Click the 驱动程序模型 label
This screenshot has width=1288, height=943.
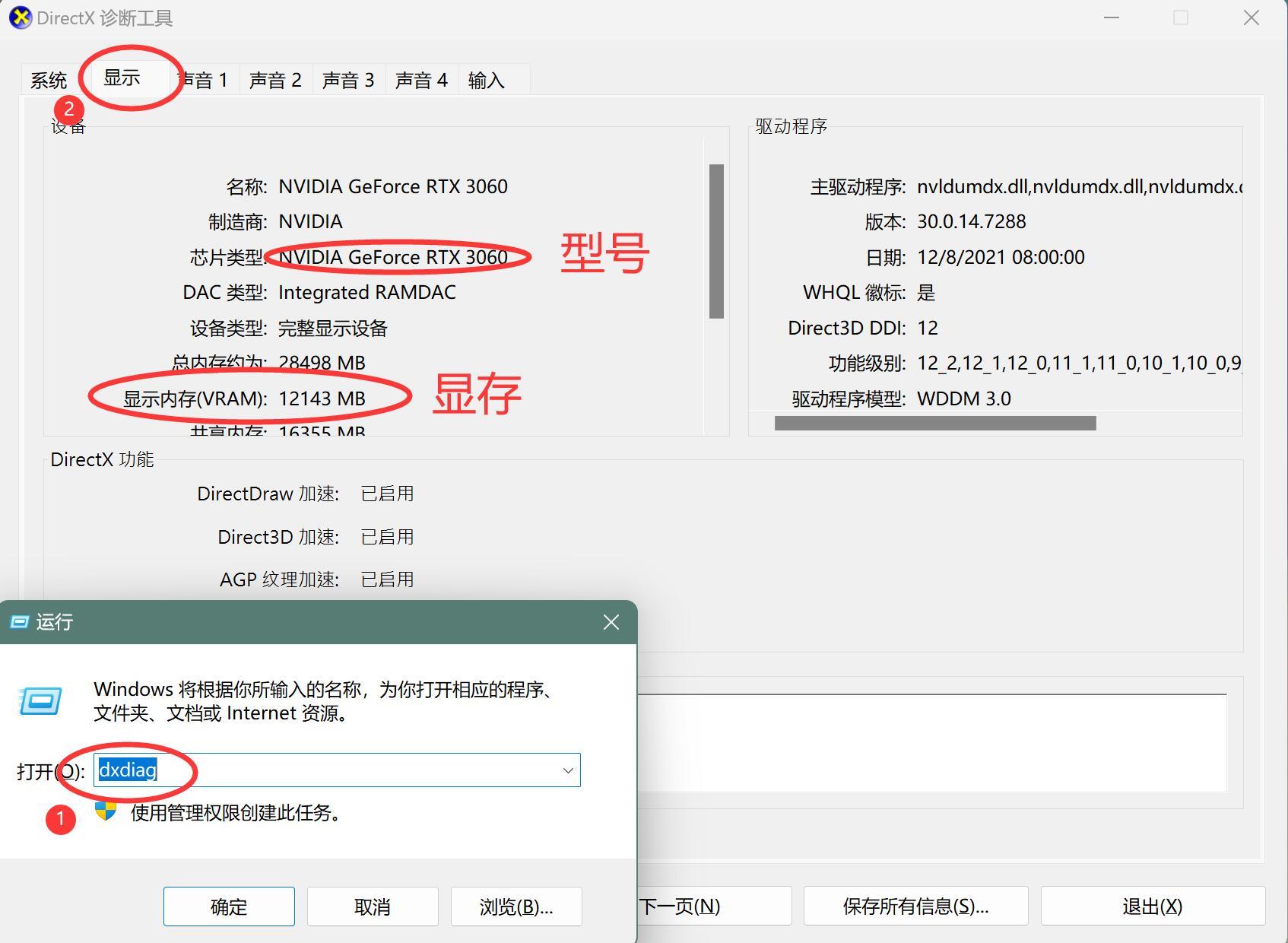point(849,398)
